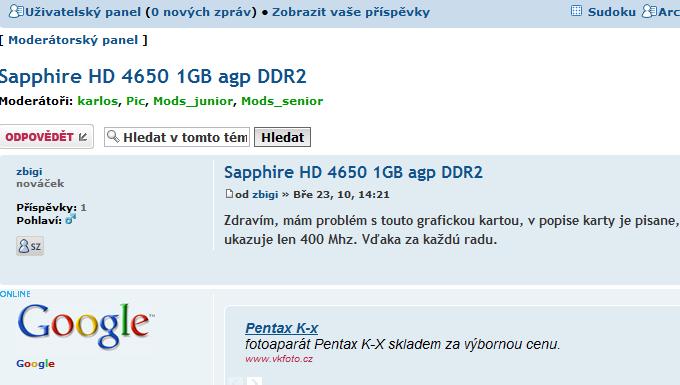This screenshot has width=680, height=385.
Task: Click the Google logo image
Action: [85, 326]
